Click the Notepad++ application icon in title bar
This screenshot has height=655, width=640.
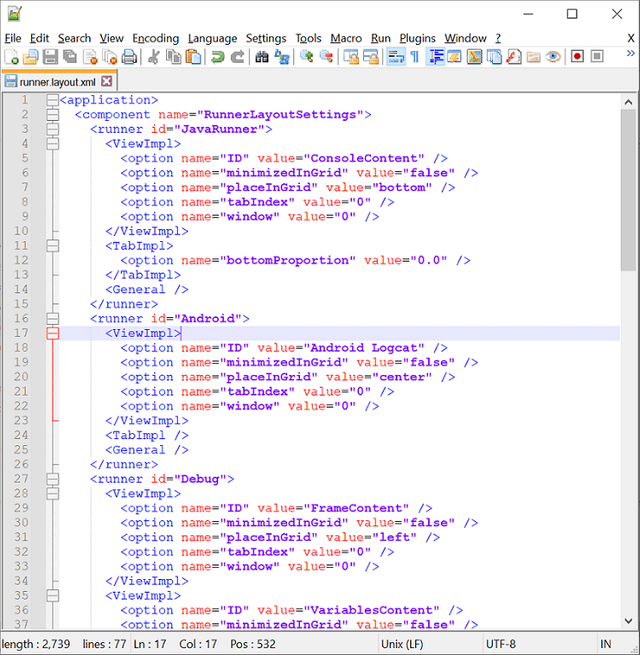pos(15,14)
